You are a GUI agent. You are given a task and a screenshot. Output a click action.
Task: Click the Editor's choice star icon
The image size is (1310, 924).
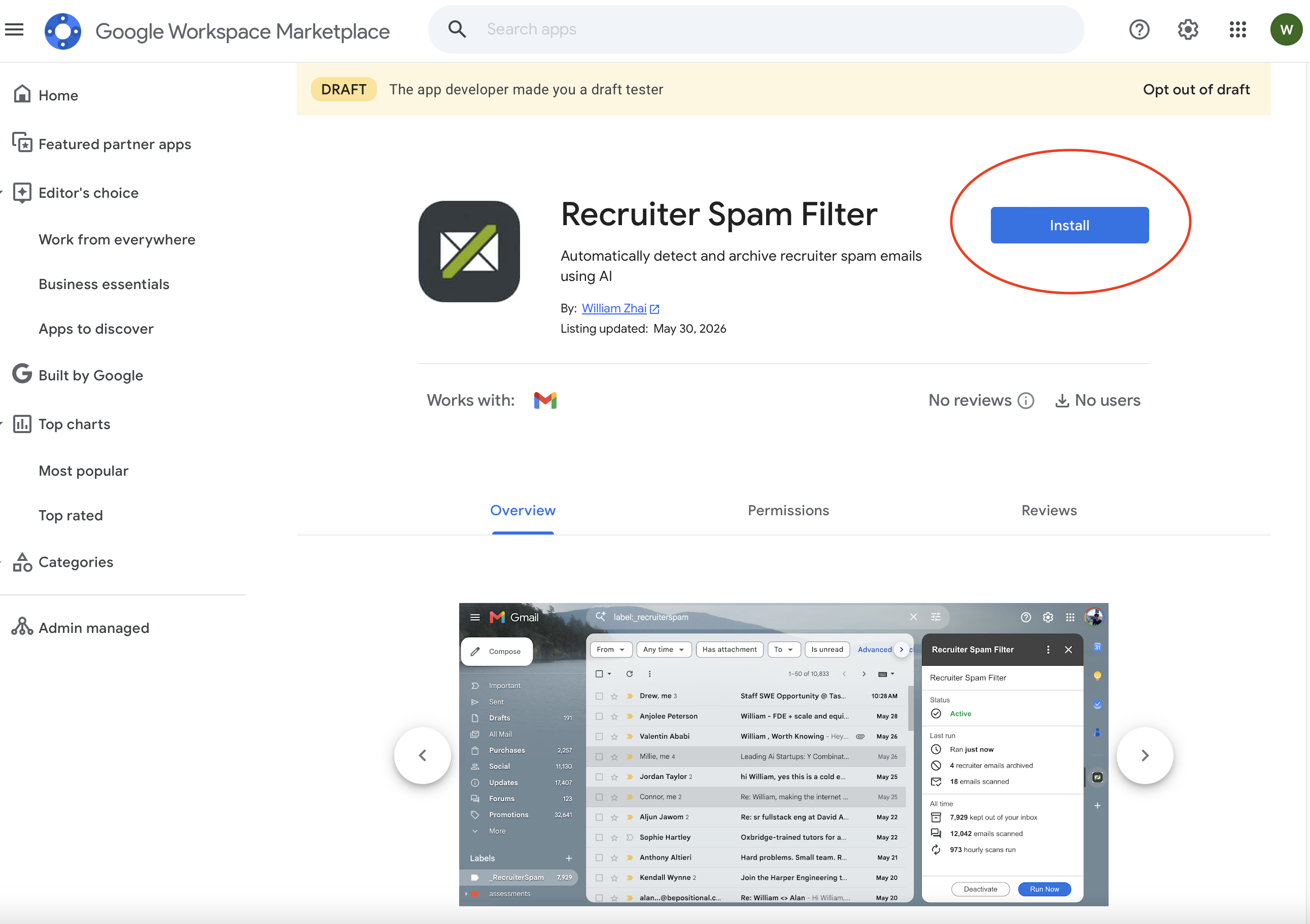tap(22, 193)
